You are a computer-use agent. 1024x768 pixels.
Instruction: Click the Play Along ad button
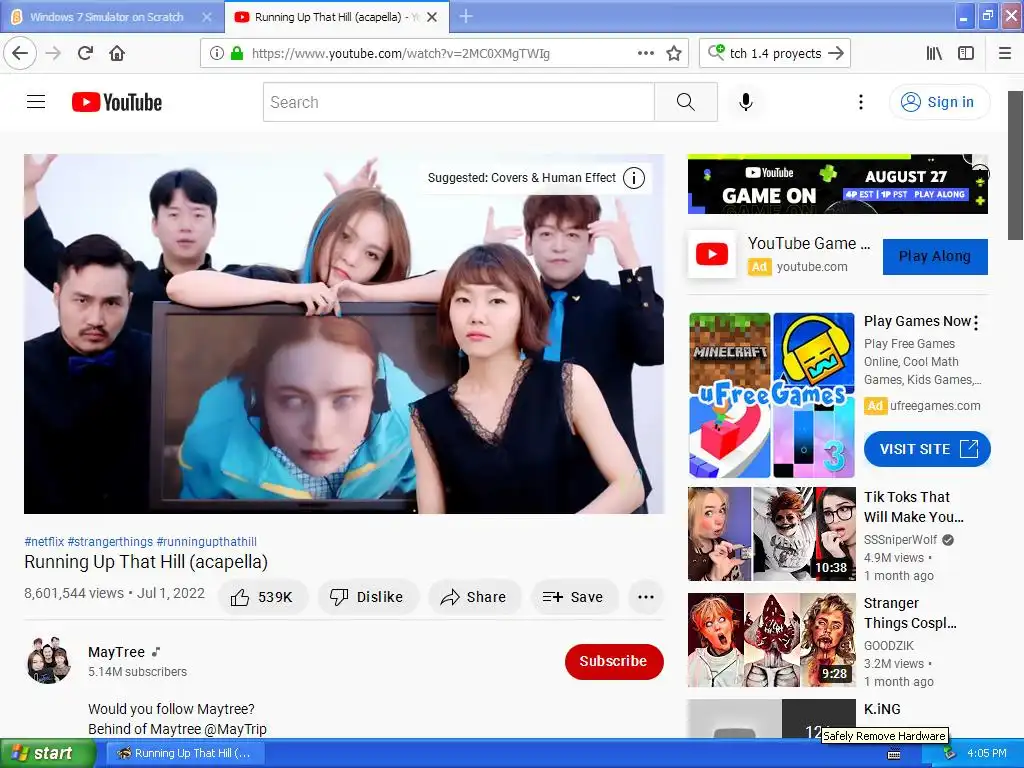(x=935, y=257)
